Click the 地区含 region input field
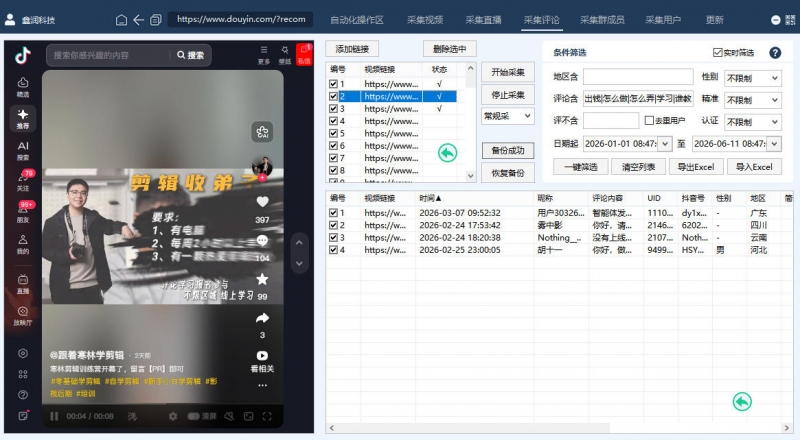This screenshot has height=440, width=800. (638, 77)
